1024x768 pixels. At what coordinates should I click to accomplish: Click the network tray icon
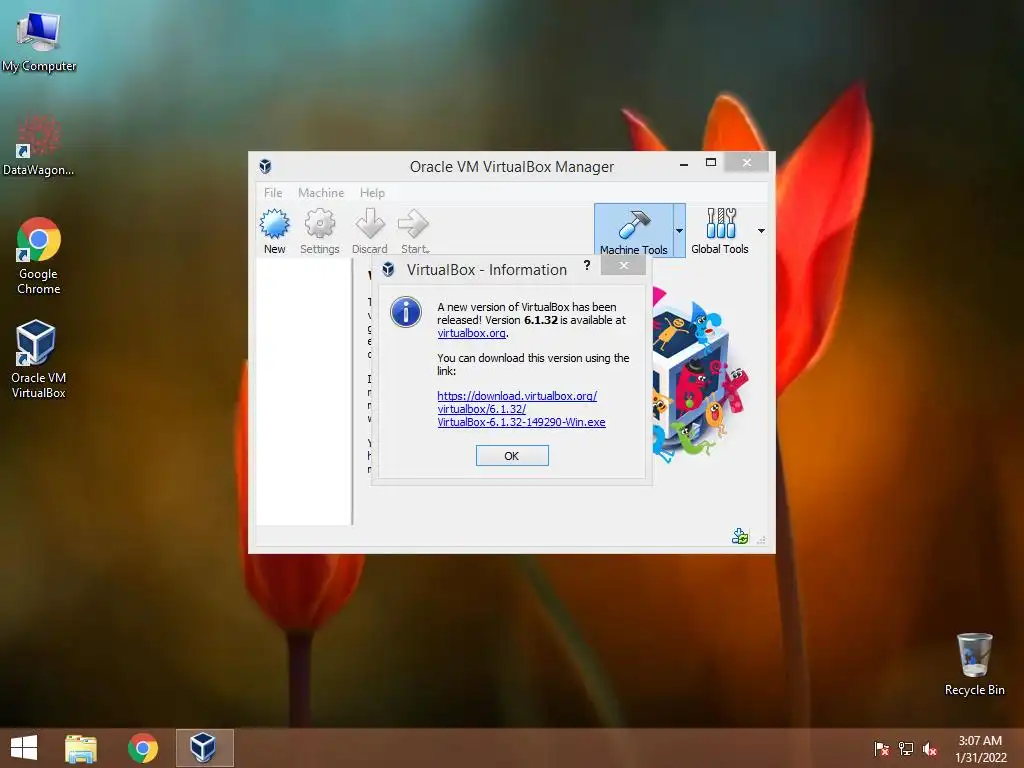pyautogui.click(x=906, y=749)
